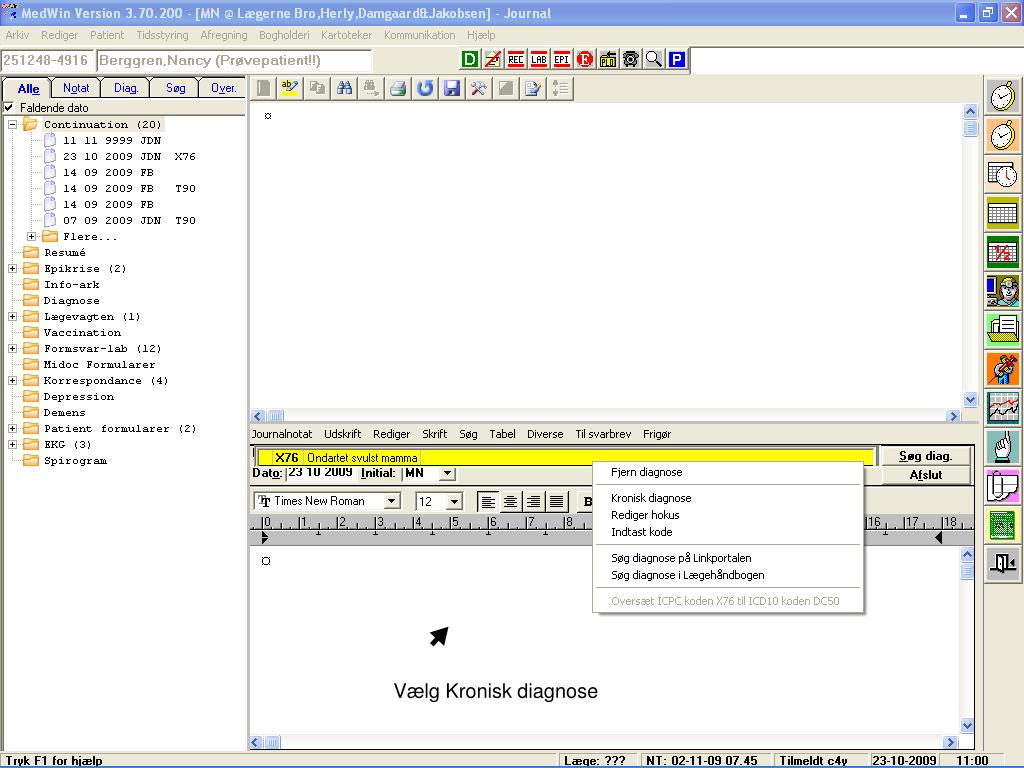Save with the floppy disk icon
Viewport: 1024px width, 768px height.
pyautogui.click(x=452, y=88)
